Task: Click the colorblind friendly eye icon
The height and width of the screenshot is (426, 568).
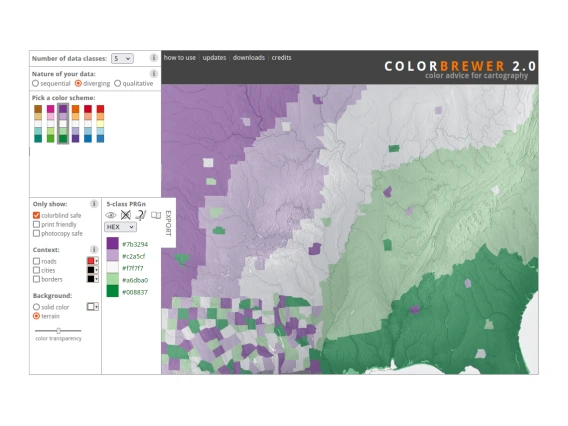Action: click(110, 215)
